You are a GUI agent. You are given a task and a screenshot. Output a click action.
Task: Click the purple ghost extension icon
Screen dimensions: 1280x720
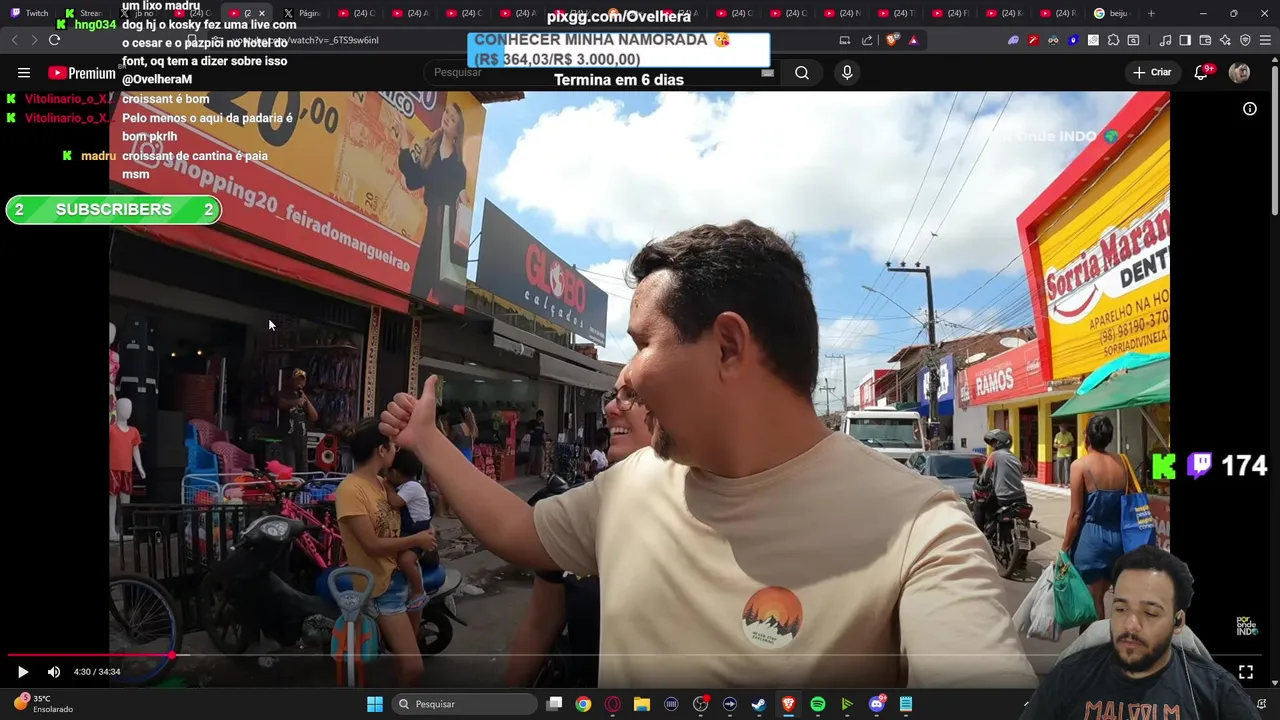[x=1013, y=40]
